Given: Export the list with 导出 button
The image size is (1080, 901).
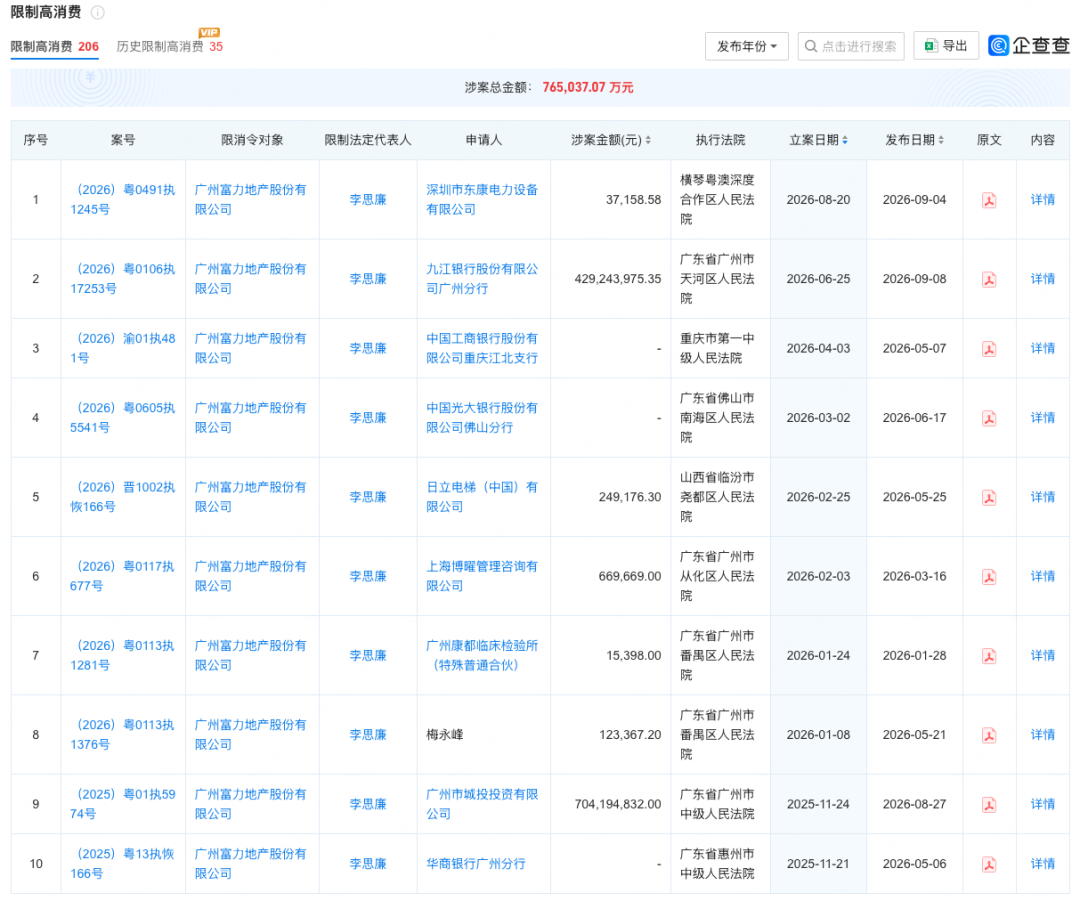Looking at the screenshot, I should (946, 46).
